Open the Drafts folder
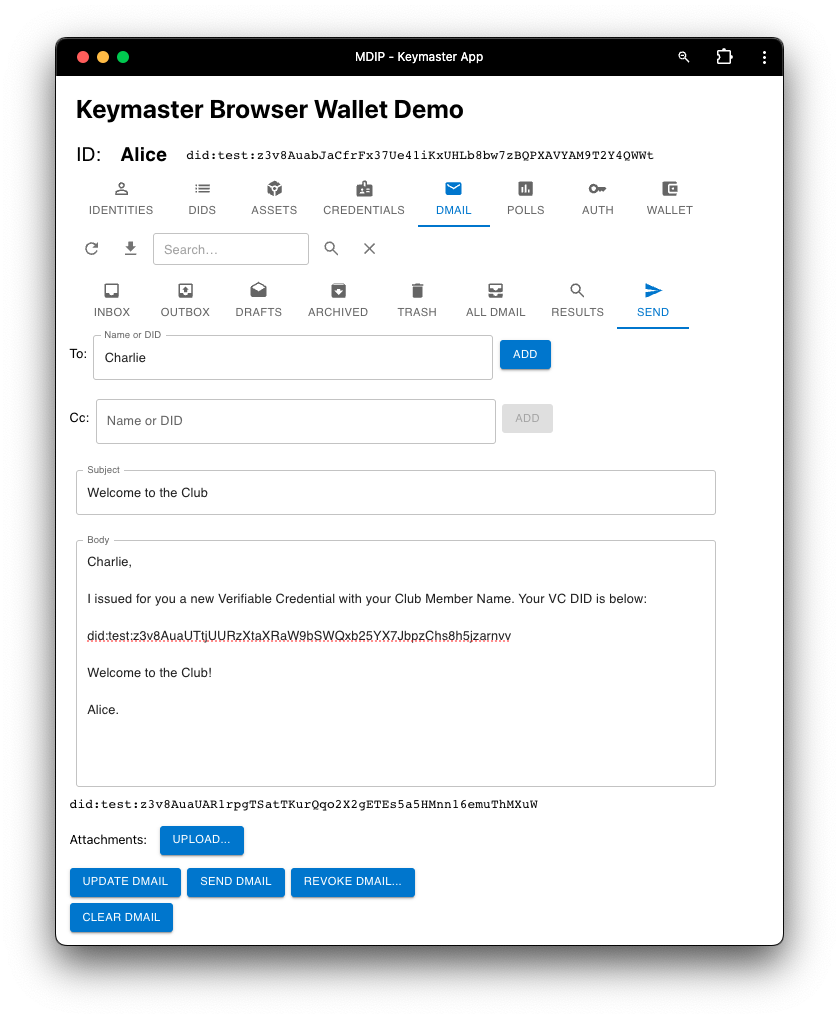839x1019 pixels. point(258,300)
